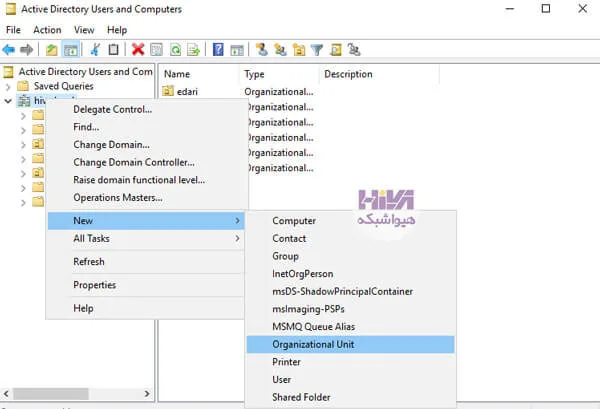Select Computer in the New submenu
The height and width of the screenshot is (409, 600).
click(x=351, y=221)
